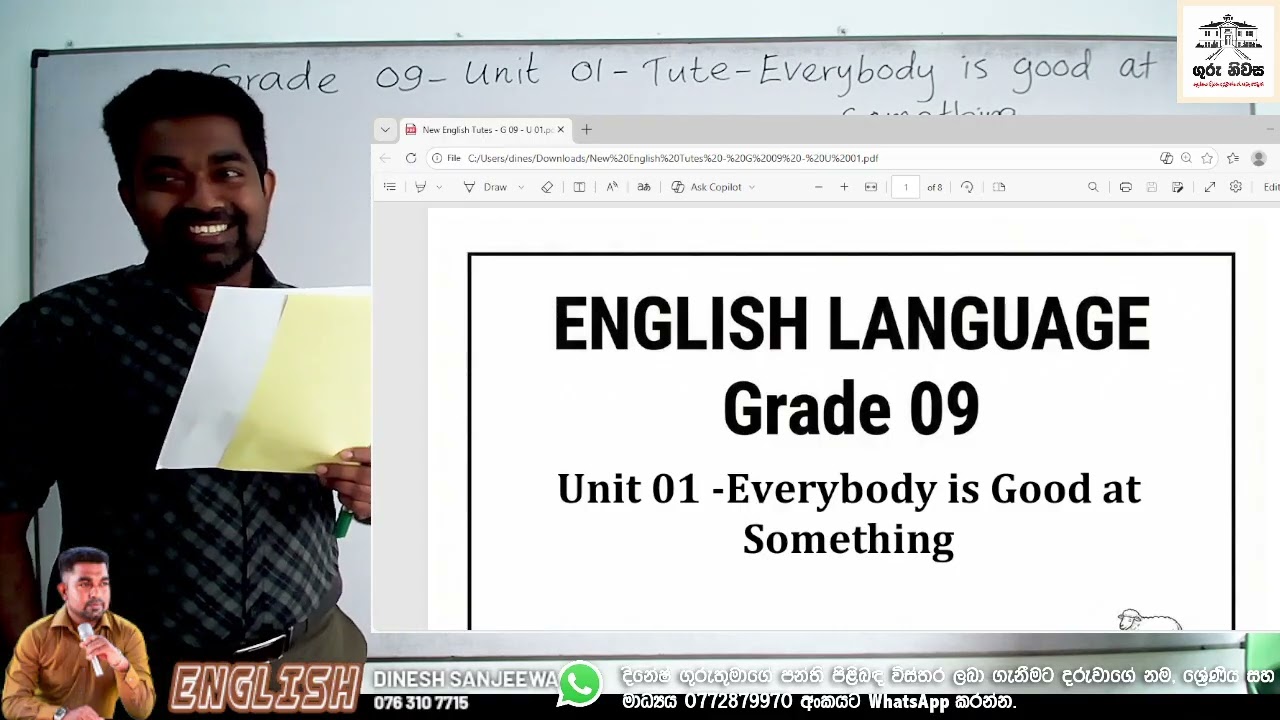Click the Fit to width icon
Viewport: 1280px width, 720px height.
coord(871,187)
